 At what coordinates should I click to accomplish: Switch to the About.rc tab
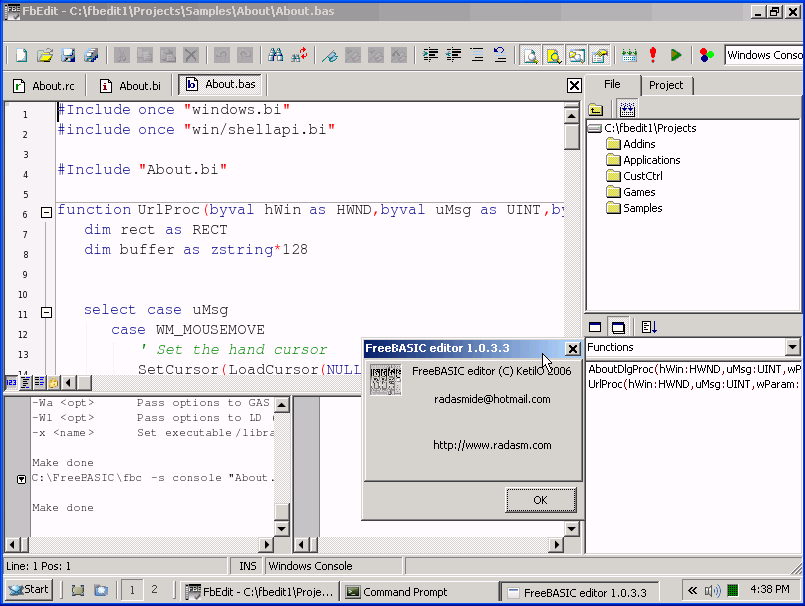click(44, 86)
